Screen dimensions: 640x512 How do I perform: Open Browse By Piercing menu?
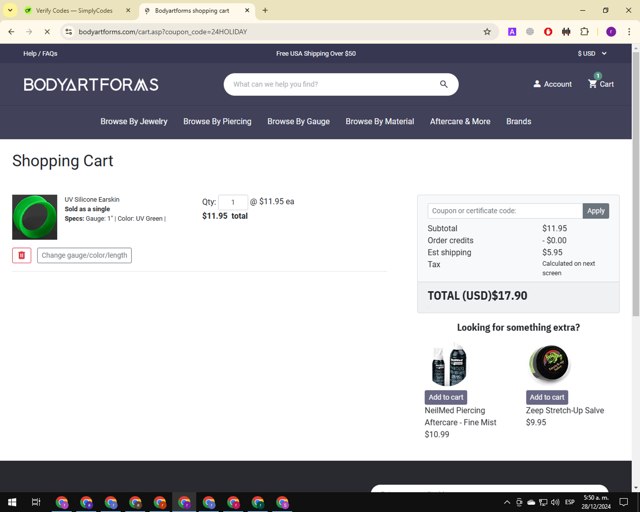point(217,121)
